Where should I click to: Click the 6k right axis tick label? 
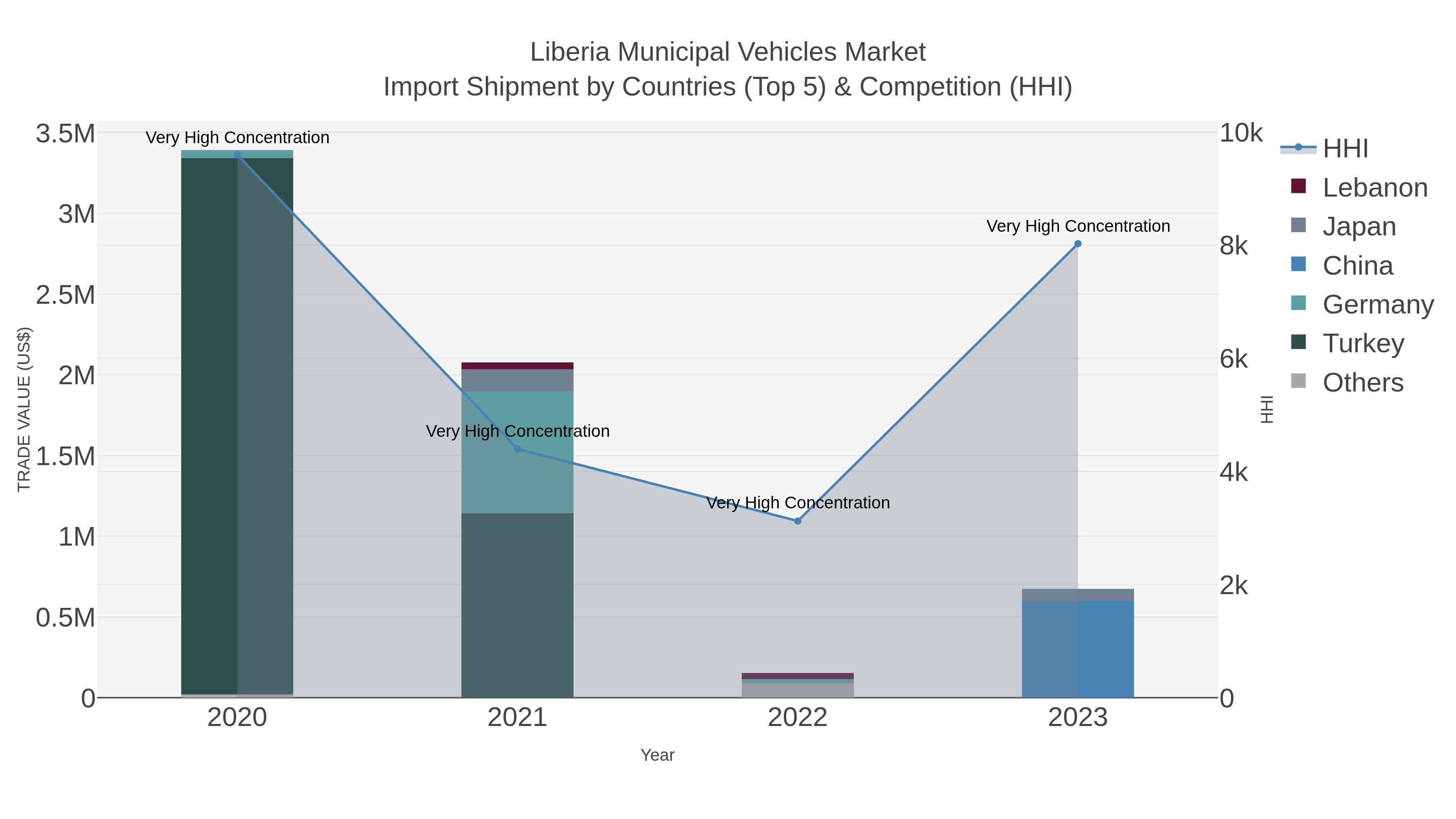pos(1234,359)
